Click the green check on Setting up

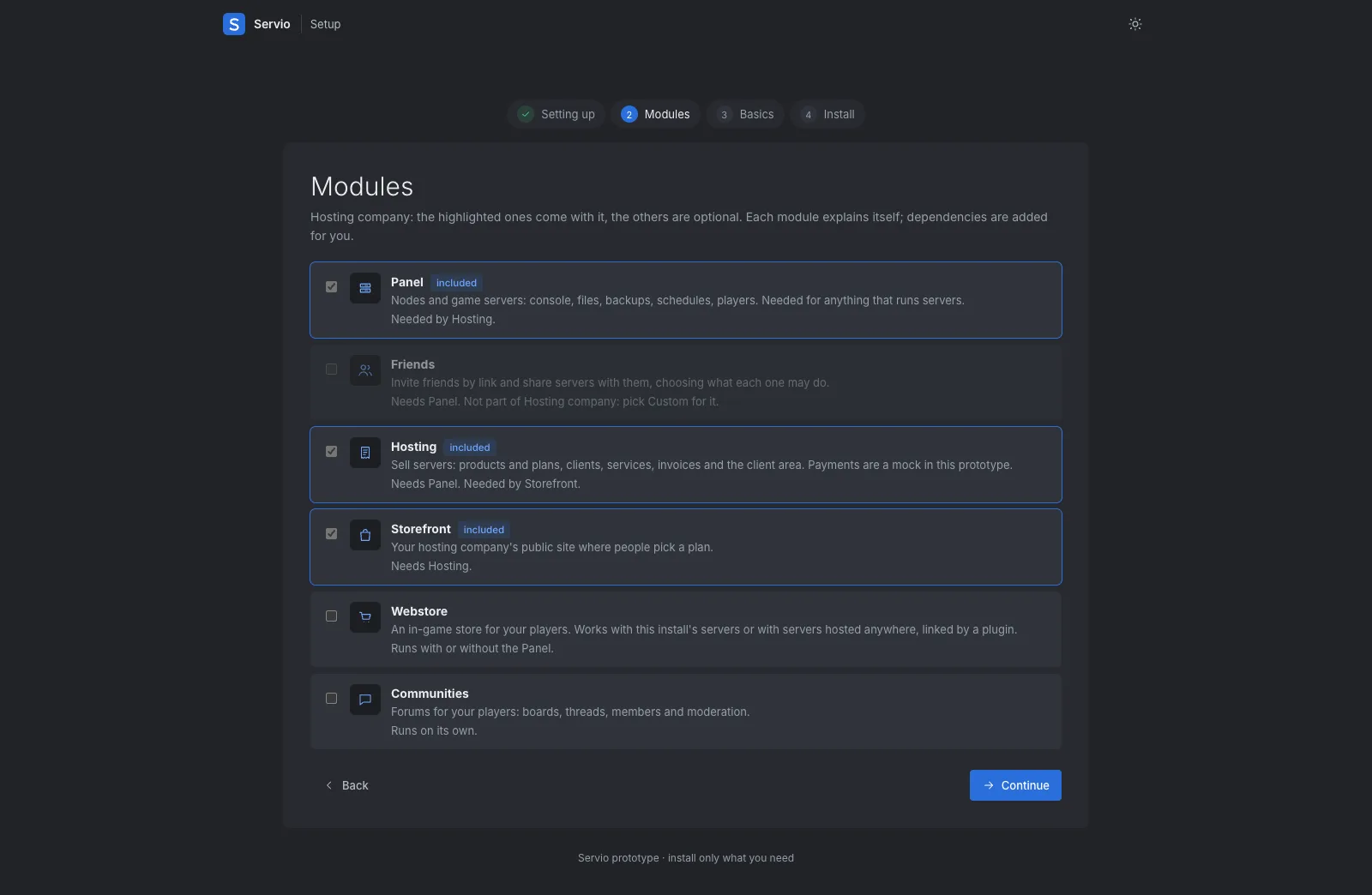coord(526,114)
